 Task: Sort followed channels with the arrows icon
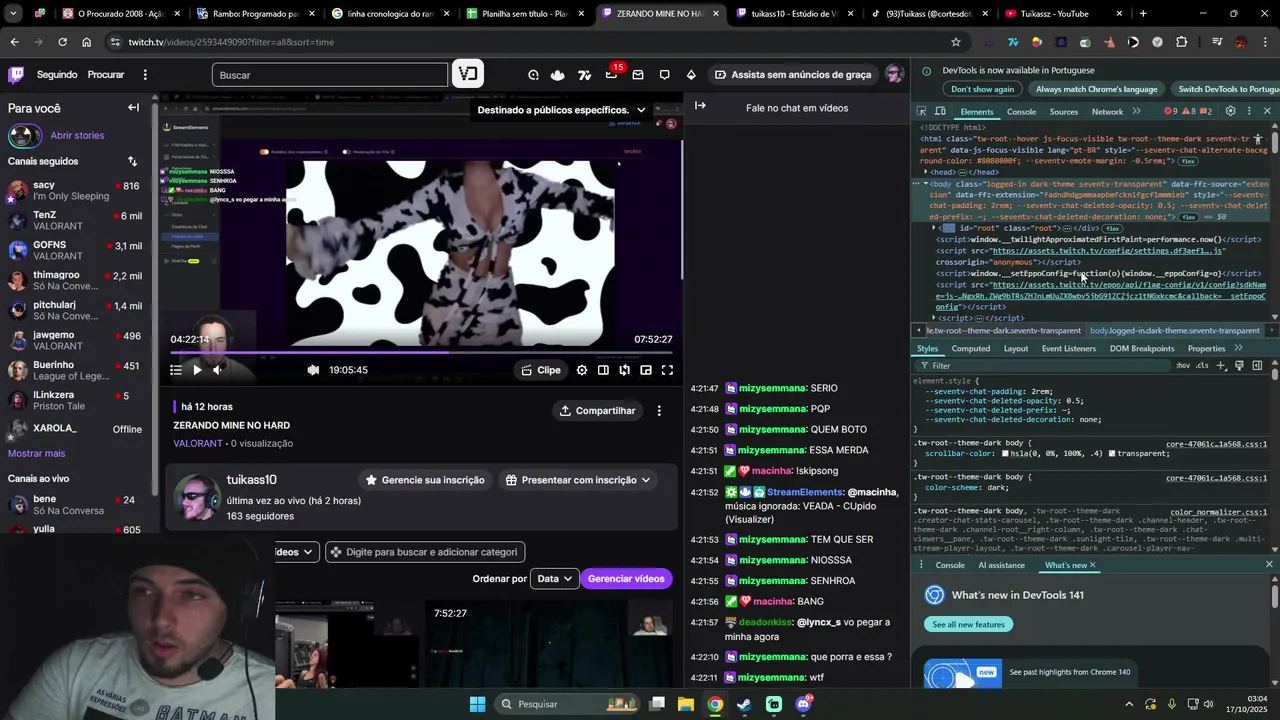132,161
